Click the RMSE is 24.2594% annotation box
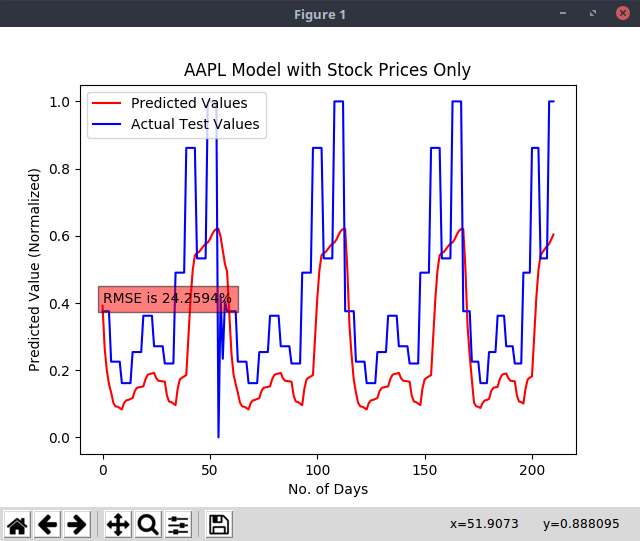Screen dimensions: 640x541 click(169, 299)
